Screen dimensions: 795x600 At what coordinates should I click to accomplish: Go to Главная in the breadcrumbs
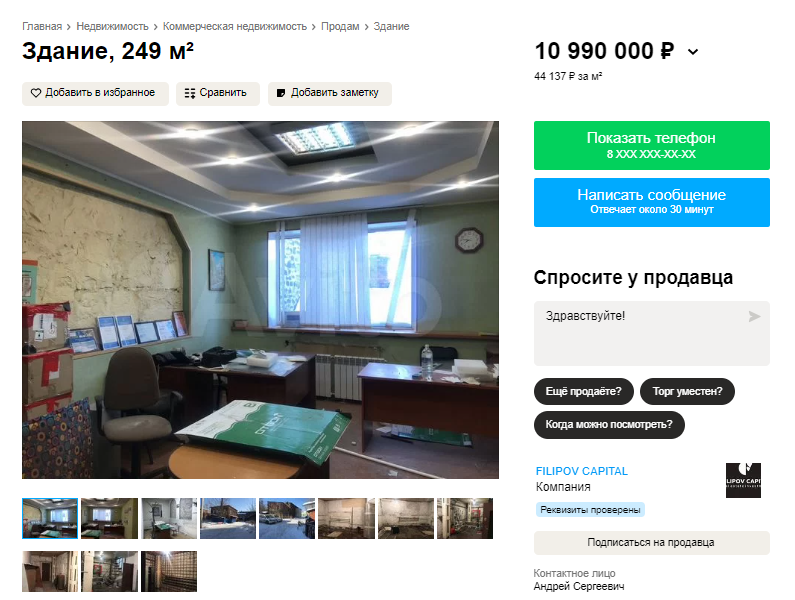coord(42,26)
